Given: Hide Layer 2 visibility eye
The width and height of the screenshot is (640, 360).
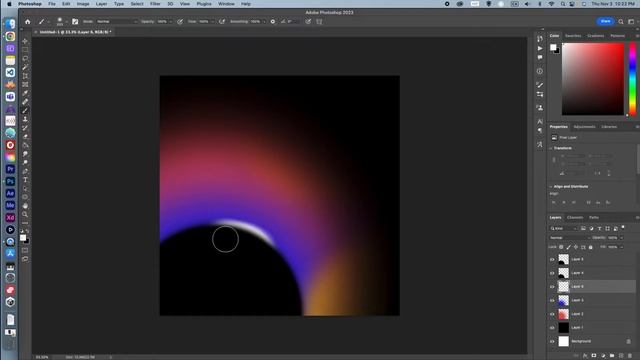Looking at the screenshot, I should tap(552, 314).
